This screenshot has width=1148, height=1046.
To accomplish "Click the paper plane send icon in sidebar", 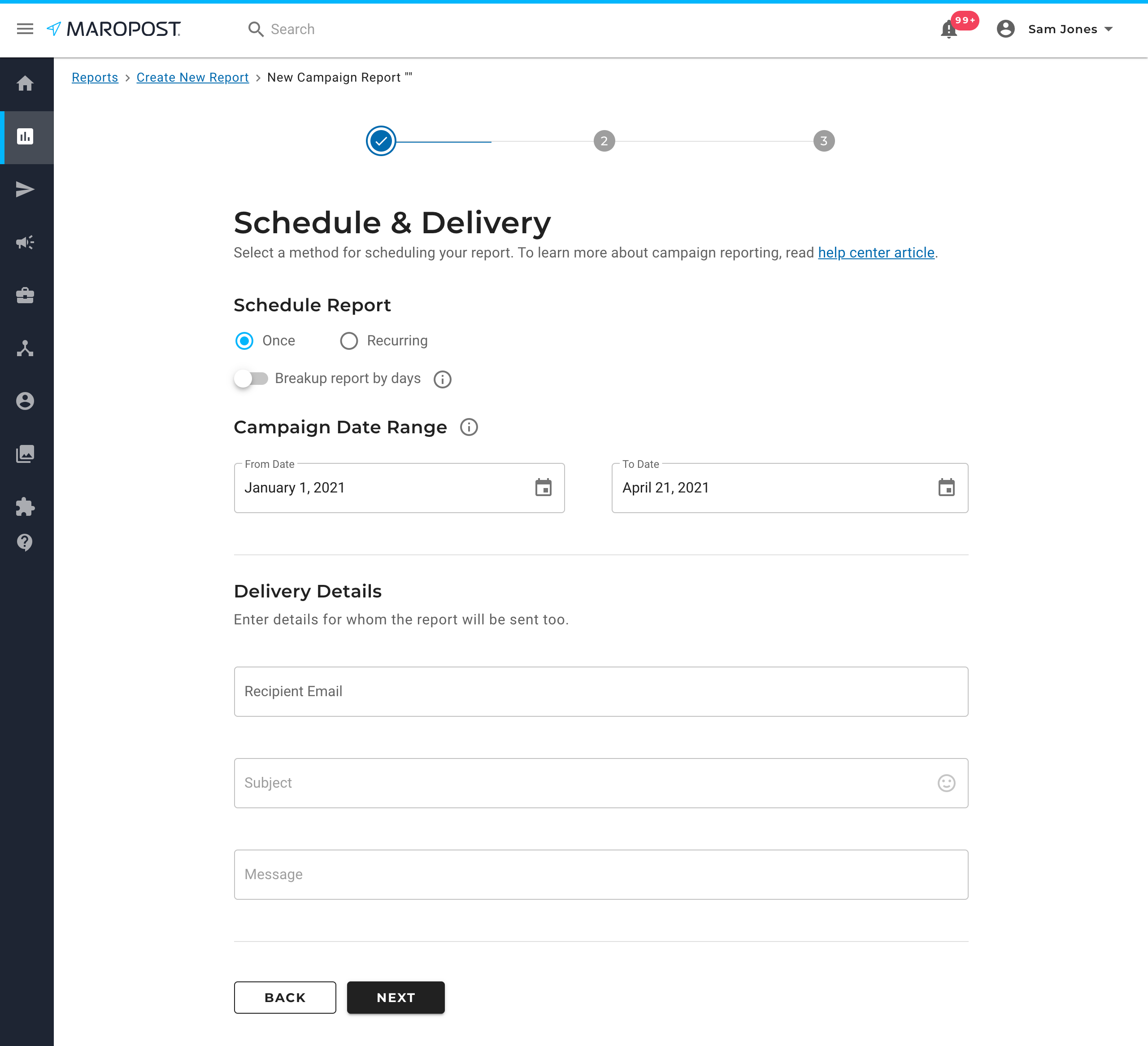I will tap(25, 190).
